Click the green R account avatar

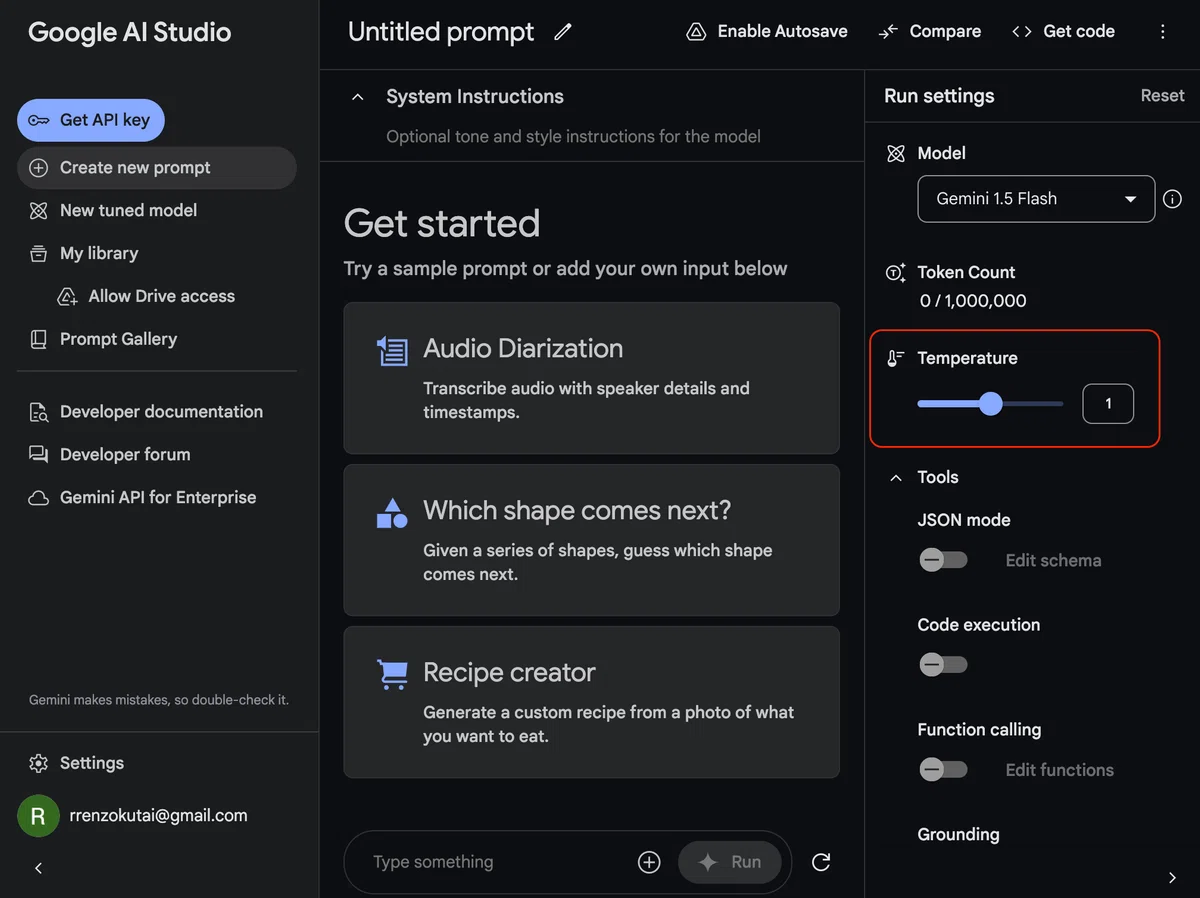pyautogui.click(x=38, y=816)
